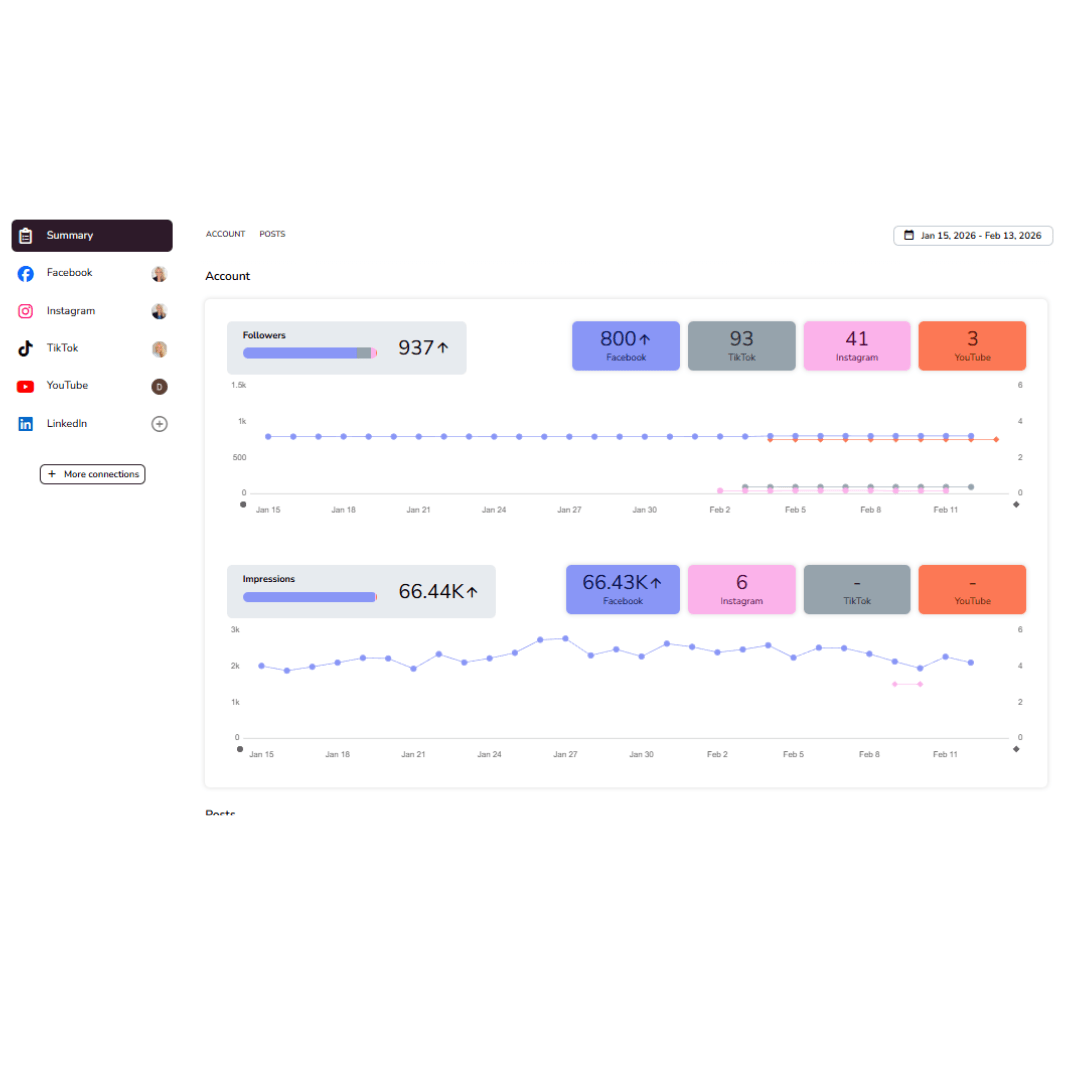
Task: Toggle the YouTube 3 followers series card
Action: (x=972, y=346)
